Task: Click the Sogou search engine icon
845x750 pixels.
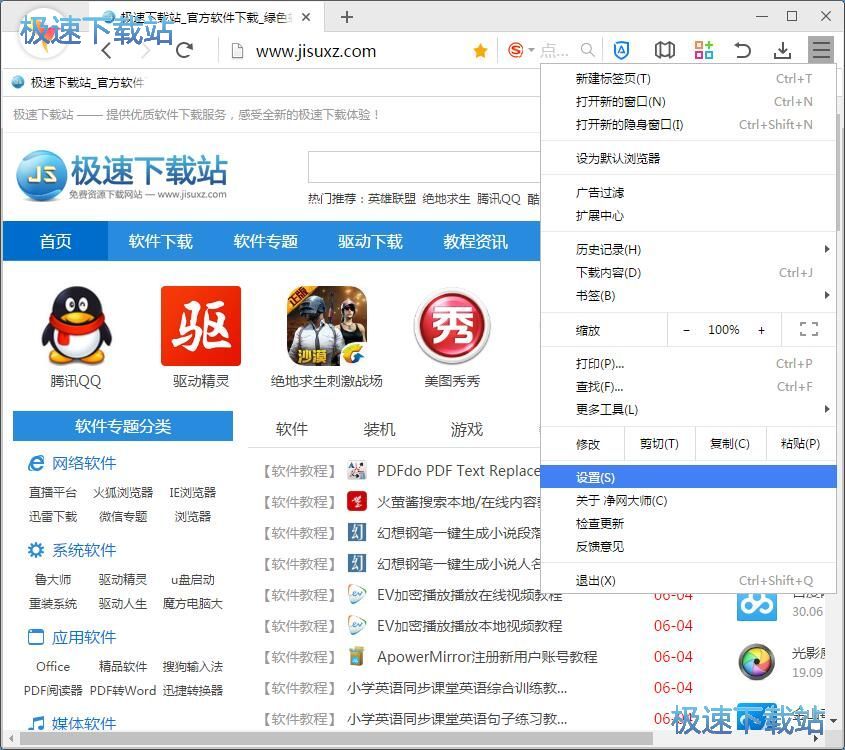Action: (516, 50)
